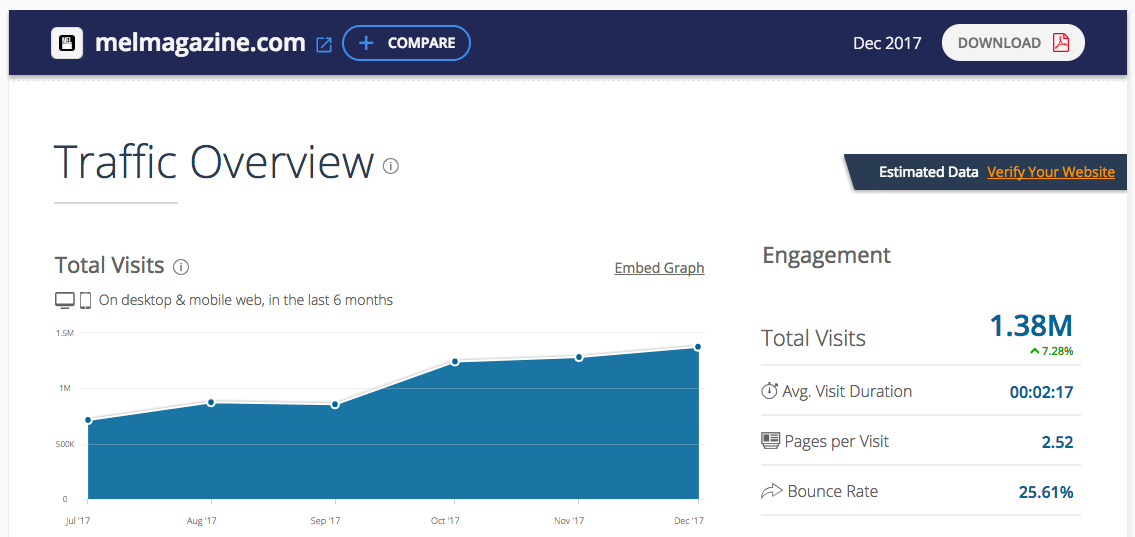Click the 00:02:17 duration value
This screenshot has width=1135, height=537.
point(1042,392)
